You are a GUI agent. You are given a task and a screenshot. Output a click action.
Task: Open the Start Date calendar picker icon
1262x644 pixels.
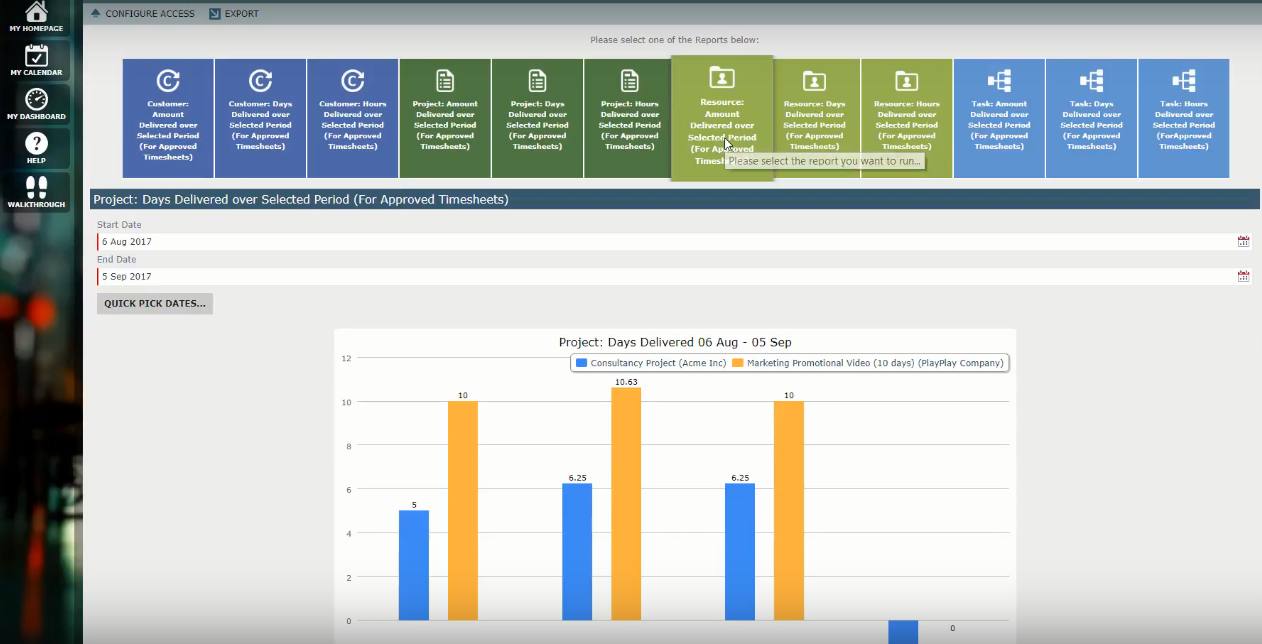coord(1243,242)
